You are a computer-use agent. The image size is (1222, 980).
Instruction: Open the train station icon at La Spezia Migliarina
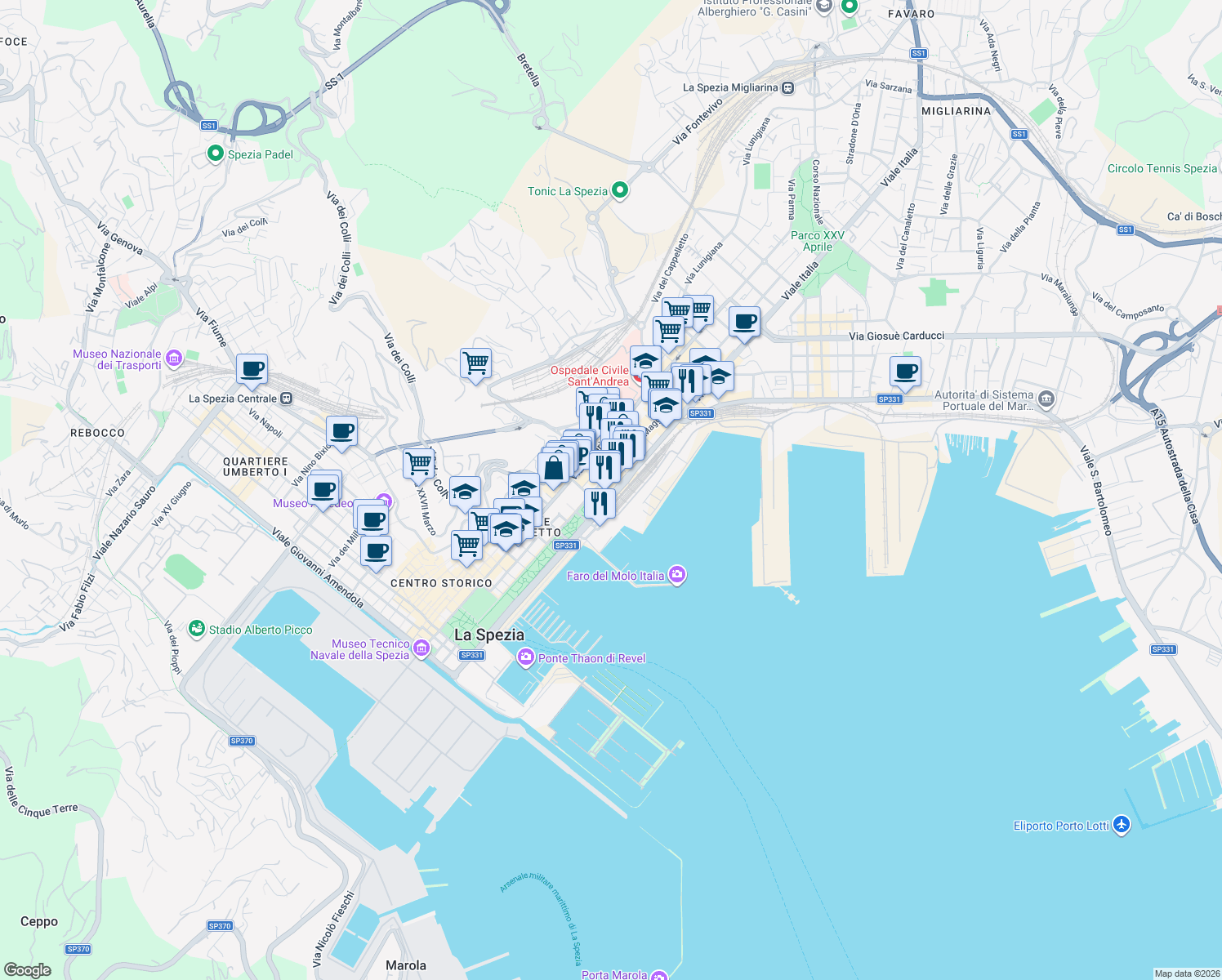tap(787, 87)
